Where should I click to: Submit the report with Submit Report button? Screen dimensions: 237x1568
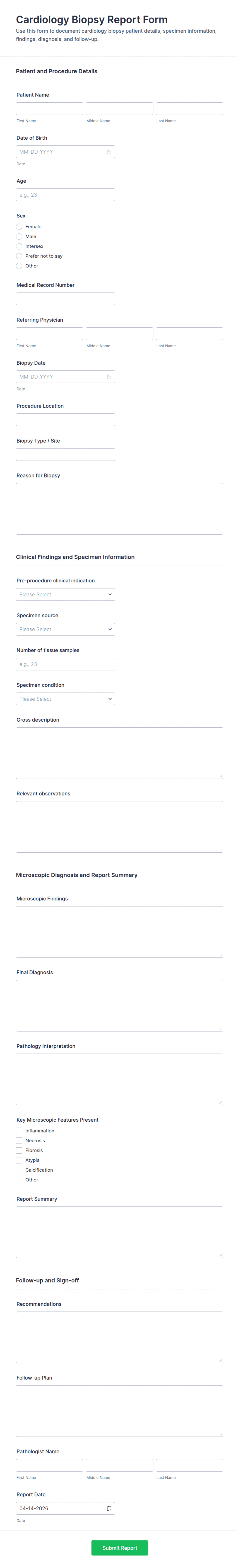pyautogui.click(x=120, y=1547)
